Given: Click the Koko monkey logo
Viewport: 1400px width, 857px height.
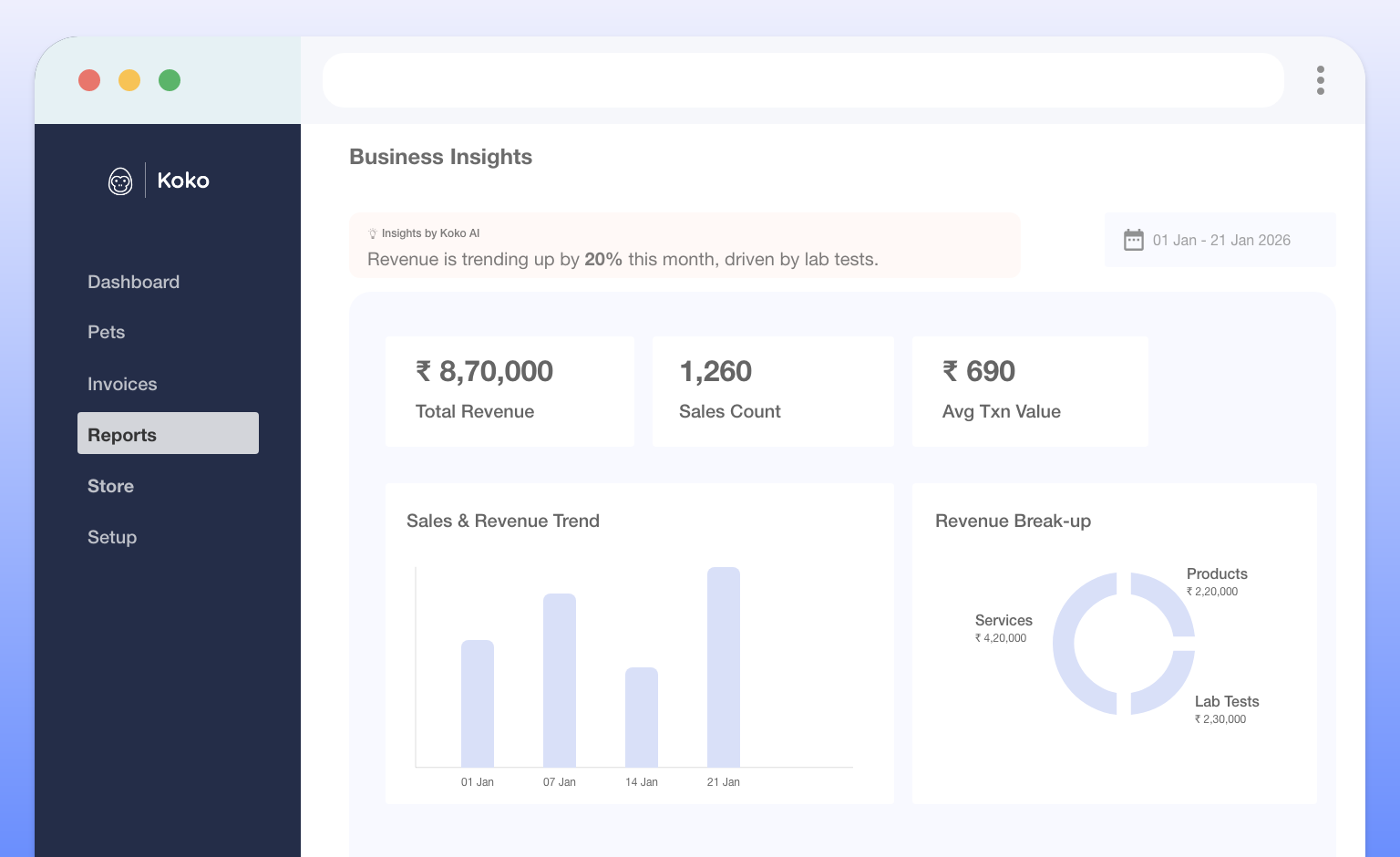Looking at the screenshot, I should tap(120, 181).
